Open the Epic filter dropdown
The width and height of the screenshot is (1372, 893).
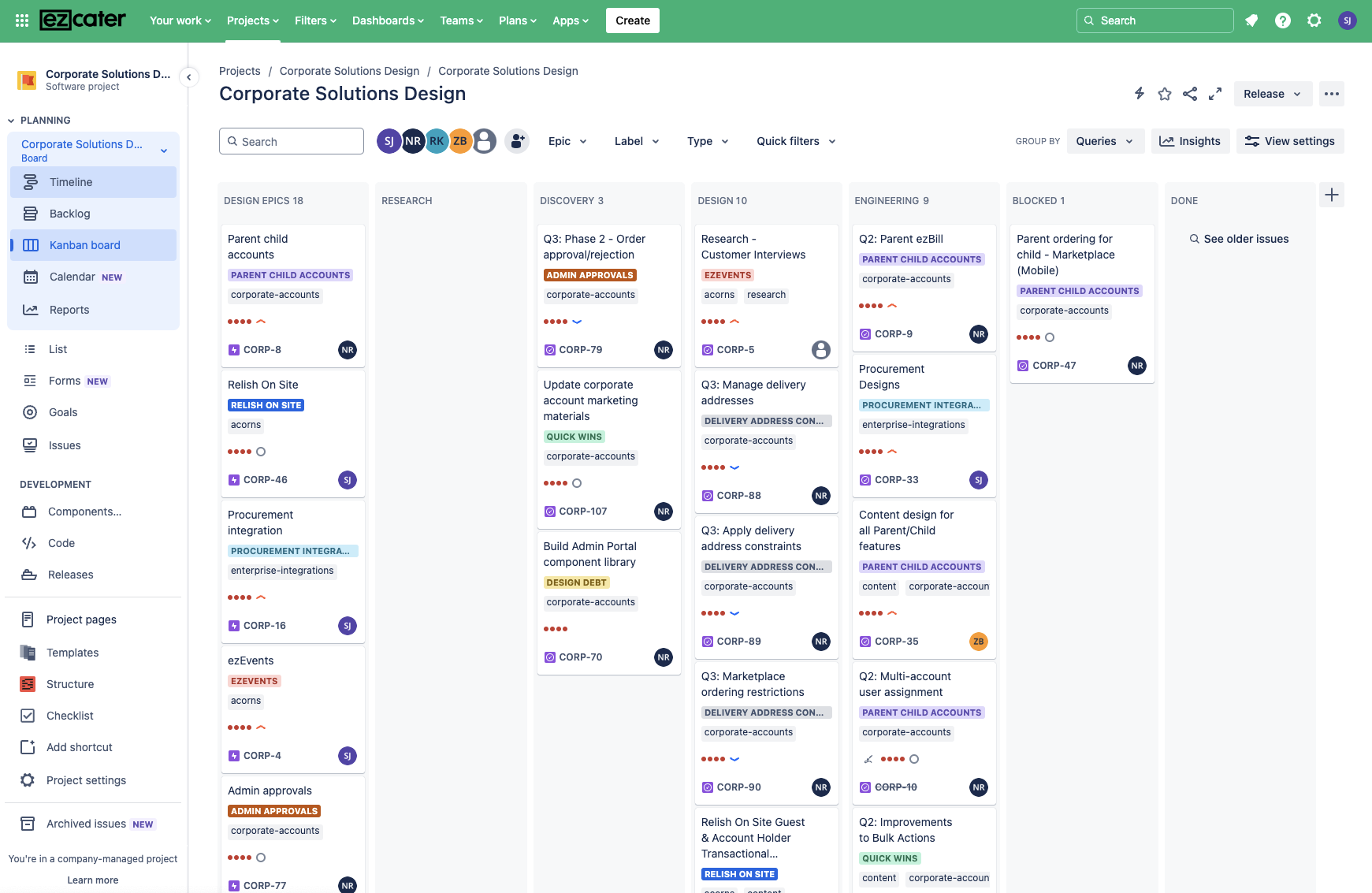567,141
